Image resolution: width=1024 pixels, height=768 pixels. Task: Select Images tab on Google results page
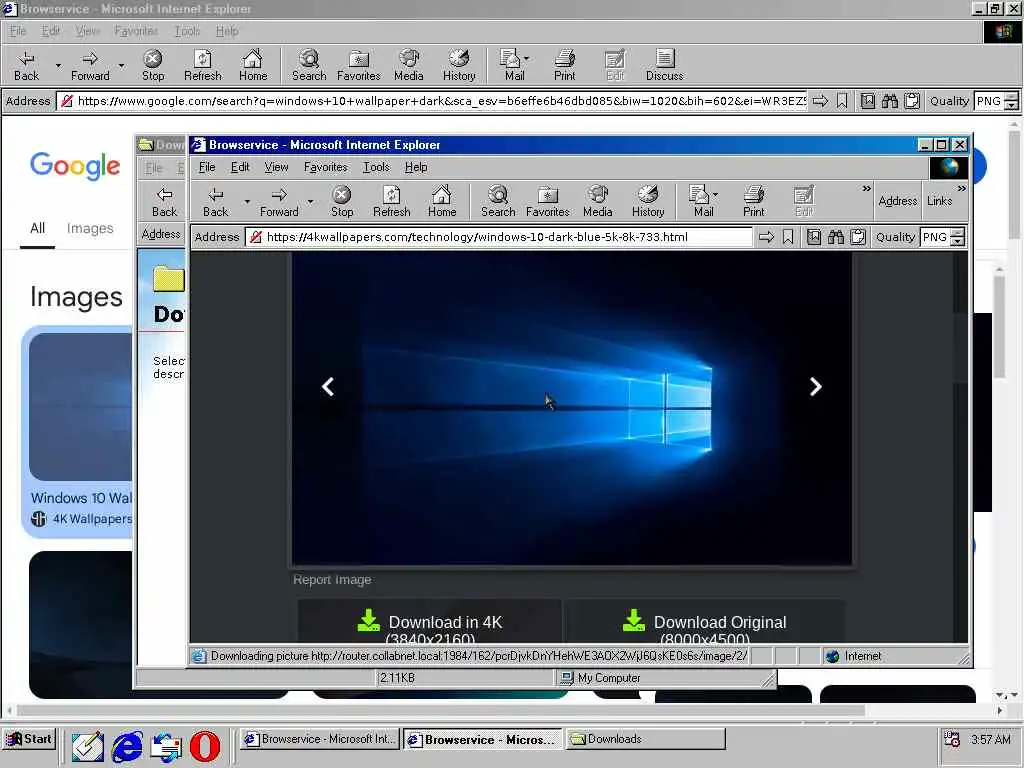(90, 229)
